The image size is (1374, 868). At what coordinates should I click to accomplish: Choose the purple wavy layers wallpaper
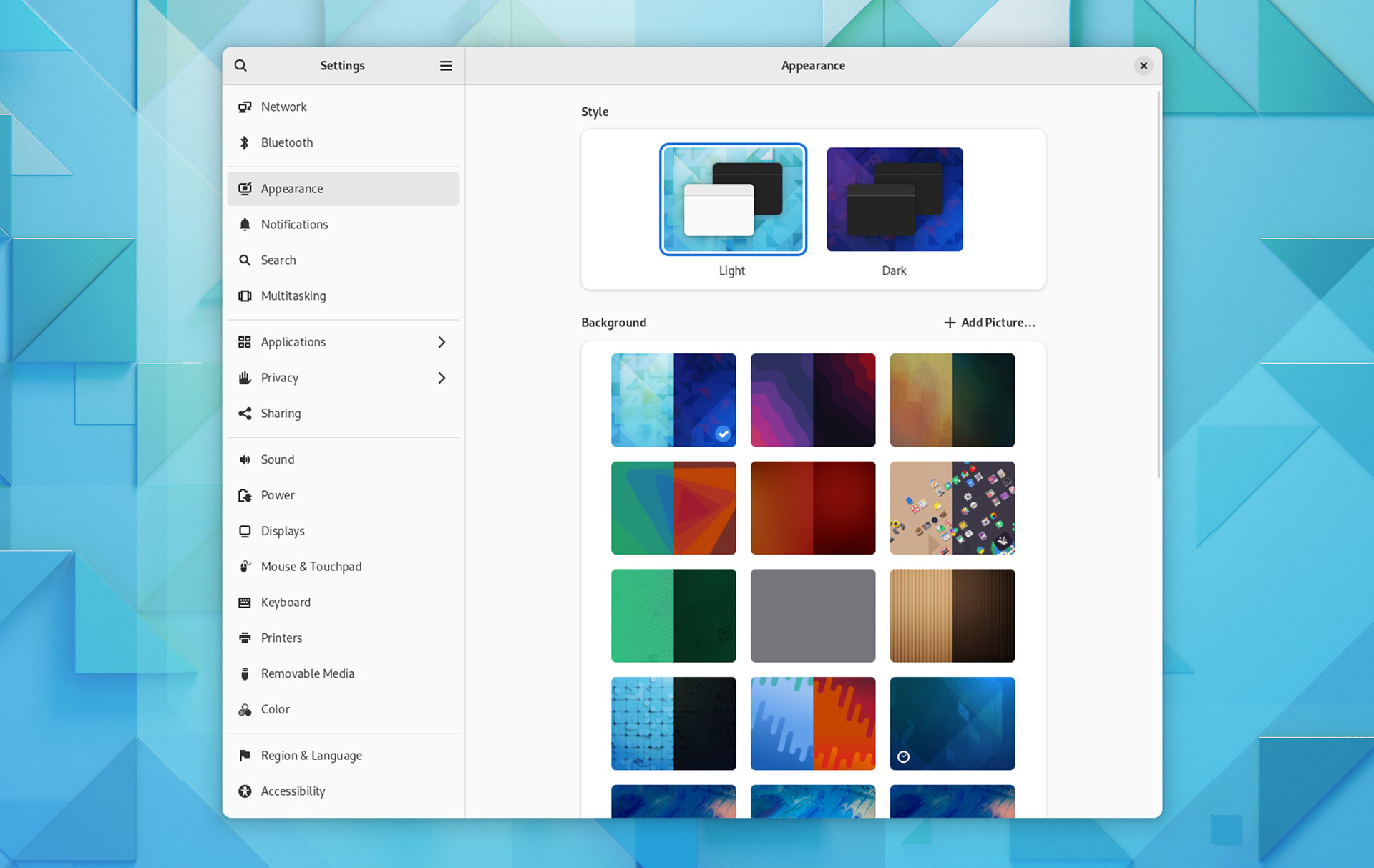point(813,400)
